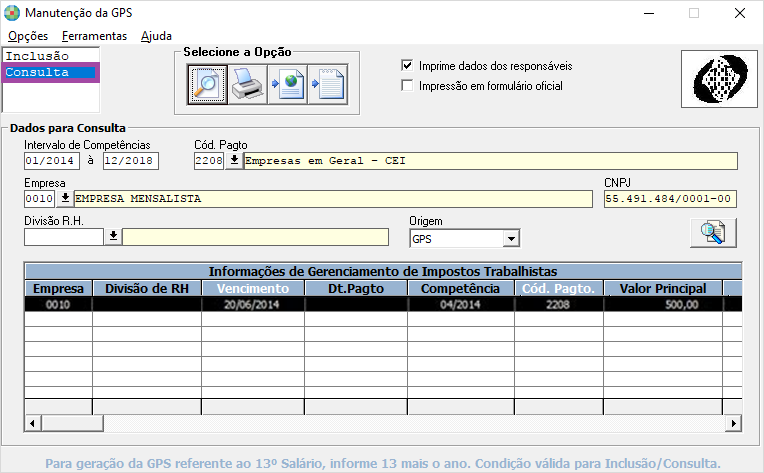Open the Opções menu
This screenshot has height=473, width=764.
tap(28, 36)
